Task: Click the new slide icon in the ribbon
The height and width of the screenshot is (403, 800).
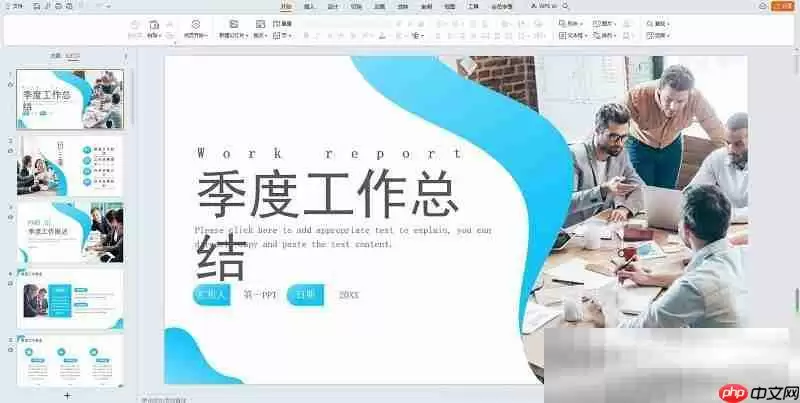Action: pyautogui.click(x=234, y=24)
